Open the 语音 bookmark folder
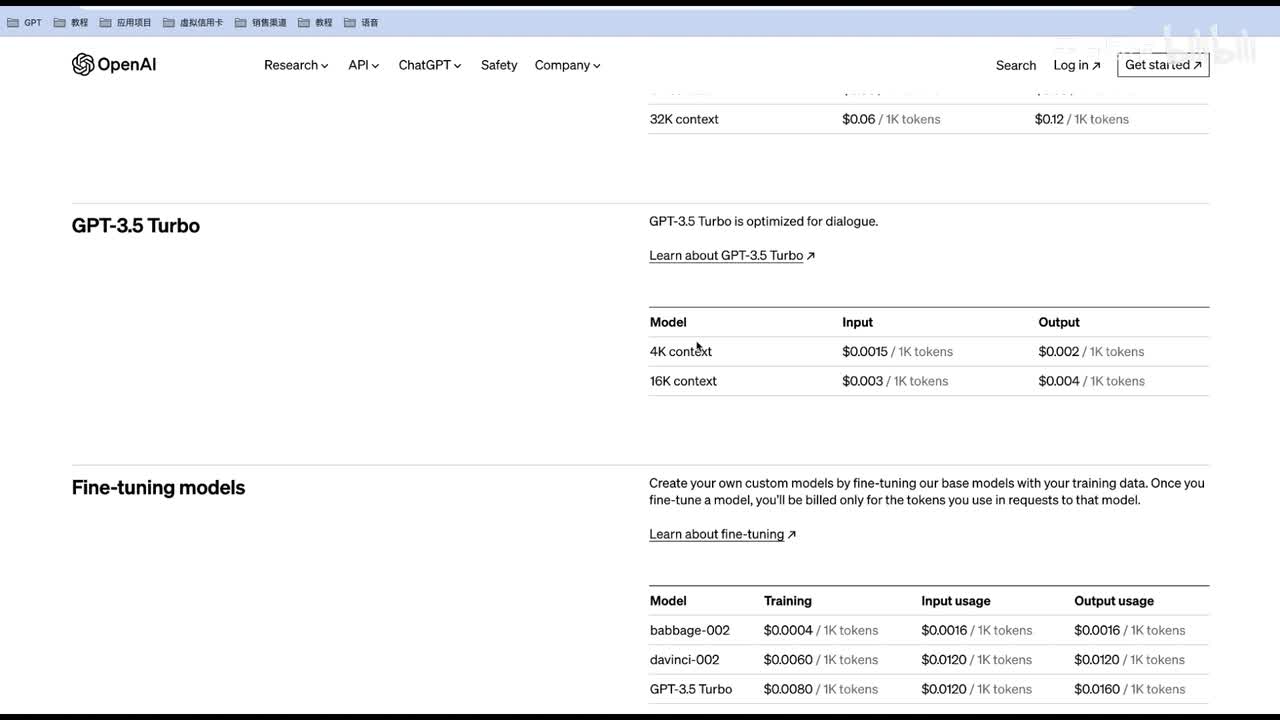Image resolution: width=1280 pixels, height=720 pixels. pyautogui.click(x=361, y=22)
